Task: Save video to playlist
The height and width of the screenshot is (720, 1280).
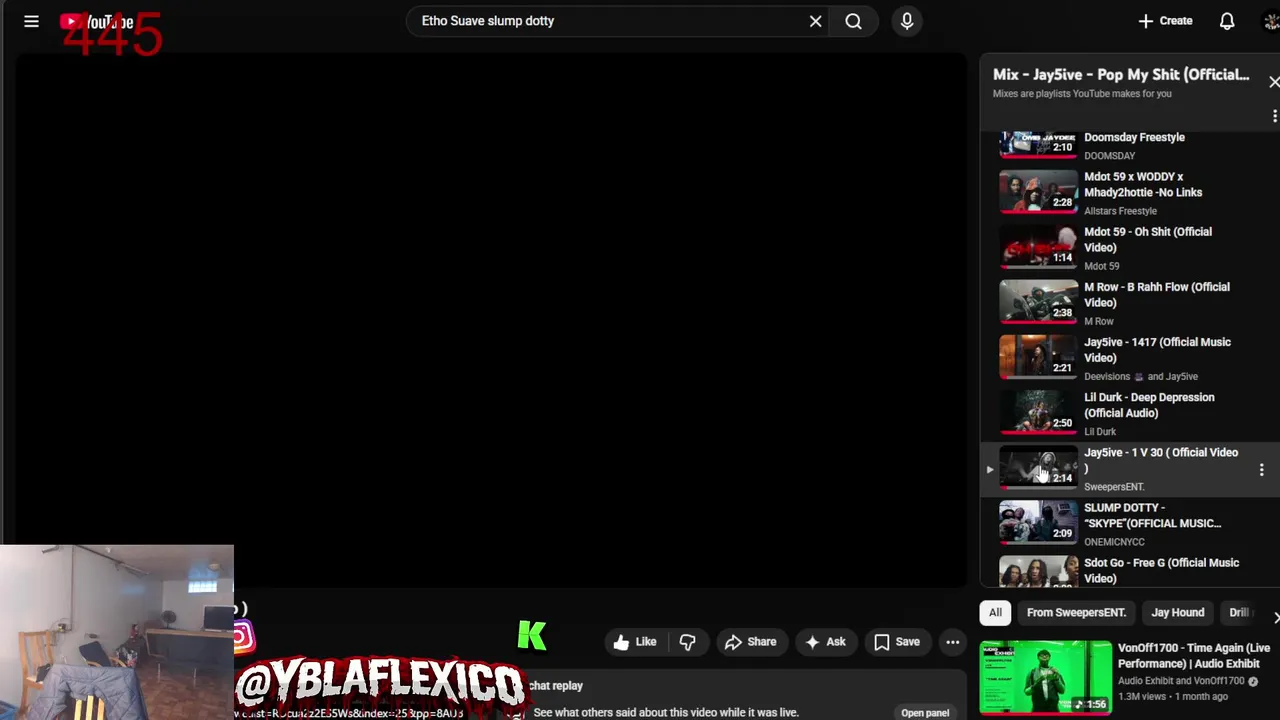Action: [897, 642]
